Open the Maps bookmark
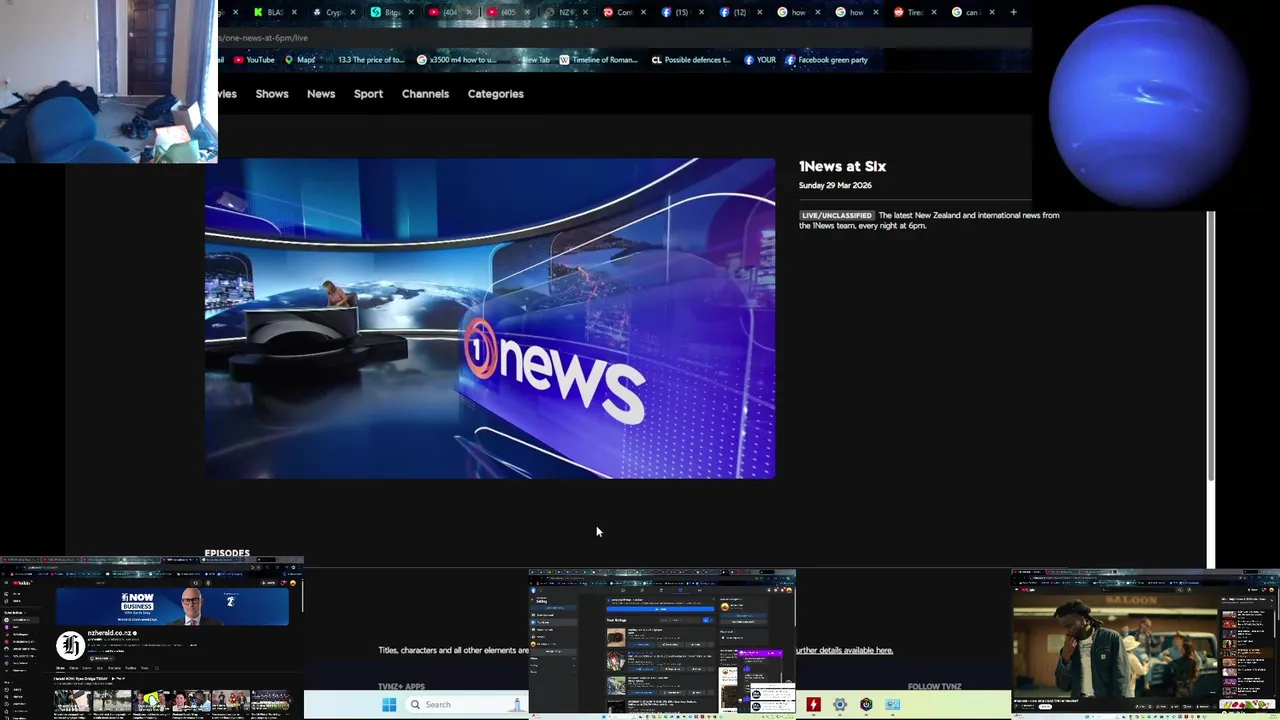The width and height of the screenshot is (1280, 720). tap(300, 60)
